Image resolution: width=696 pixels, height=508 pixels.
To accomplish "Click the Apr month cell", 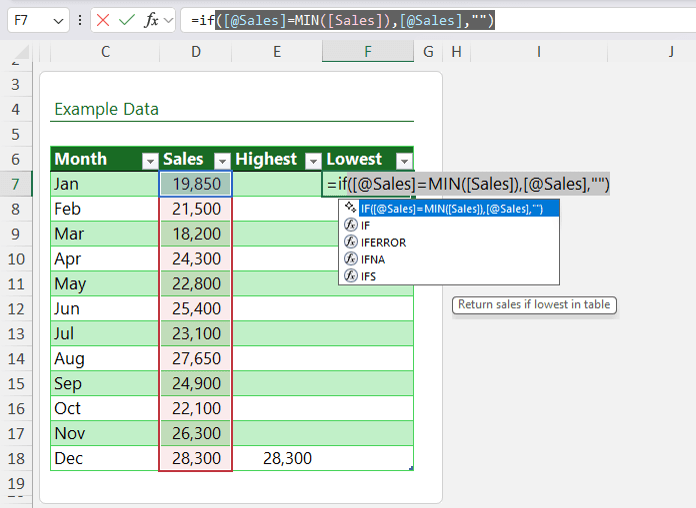I will pyautogui.click(x=105, y=258).
